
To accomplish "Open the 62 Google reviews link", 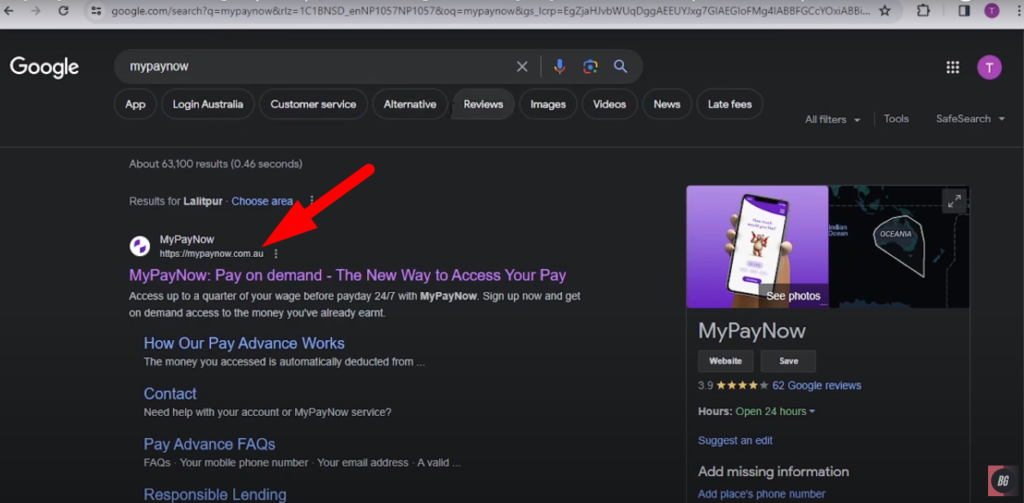I will pos(816,385).
